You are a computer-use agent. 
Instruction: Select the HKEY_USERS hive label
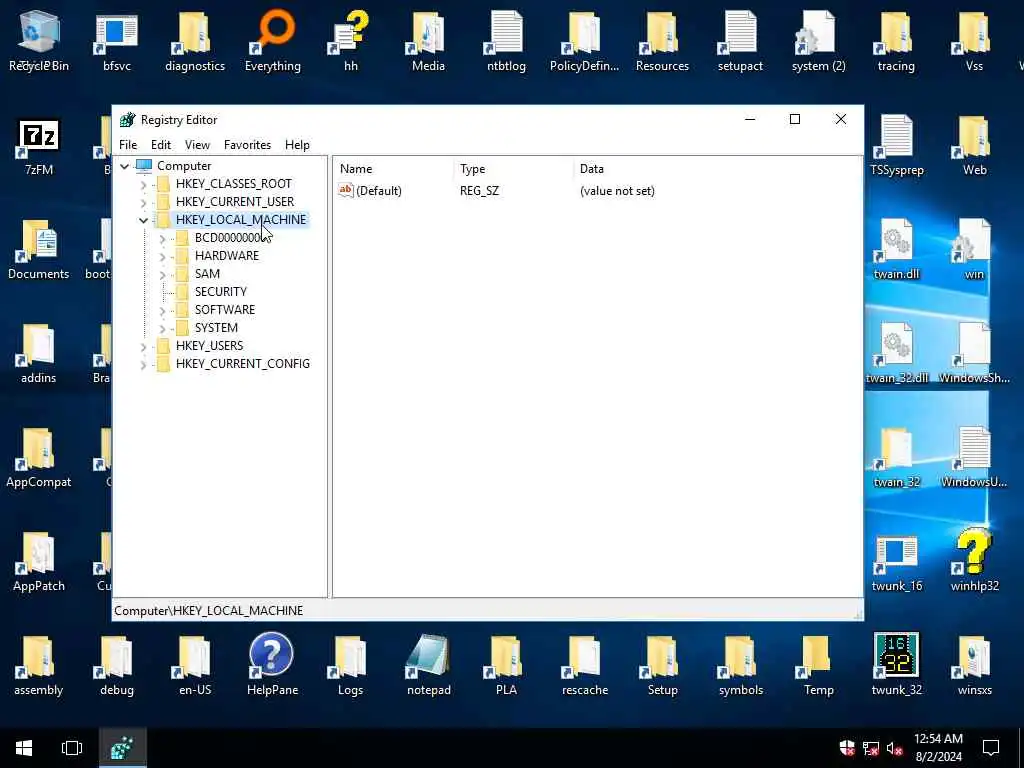[209, 345]
